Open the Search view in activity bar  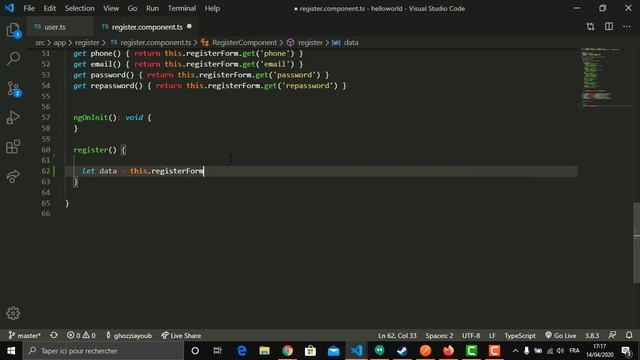[13, 59]
